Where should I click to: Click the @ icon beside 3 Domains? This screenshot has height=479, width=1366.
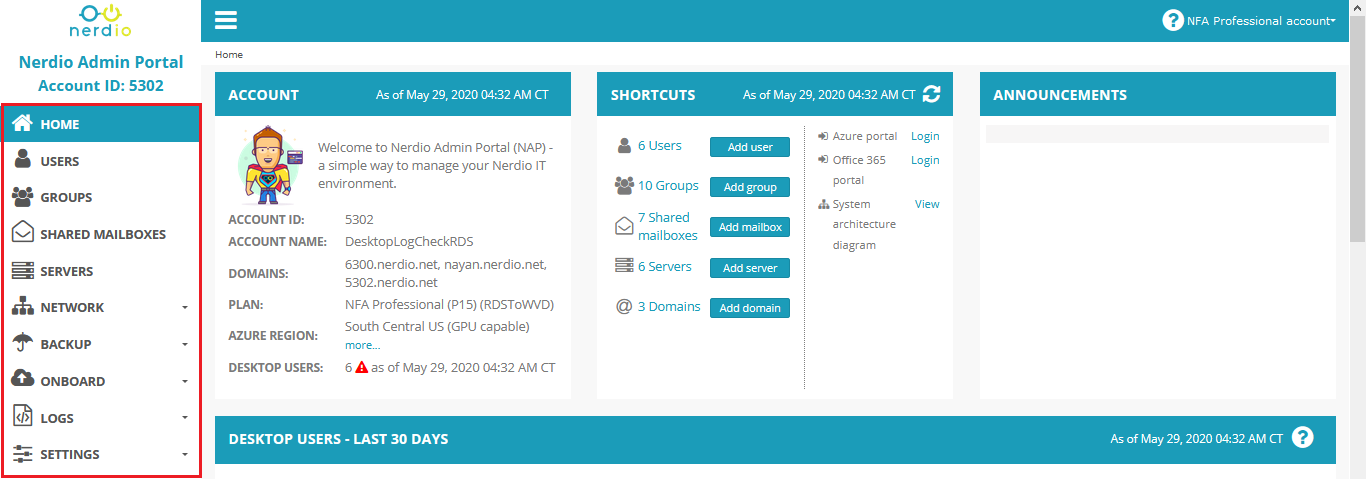[624, 307]
